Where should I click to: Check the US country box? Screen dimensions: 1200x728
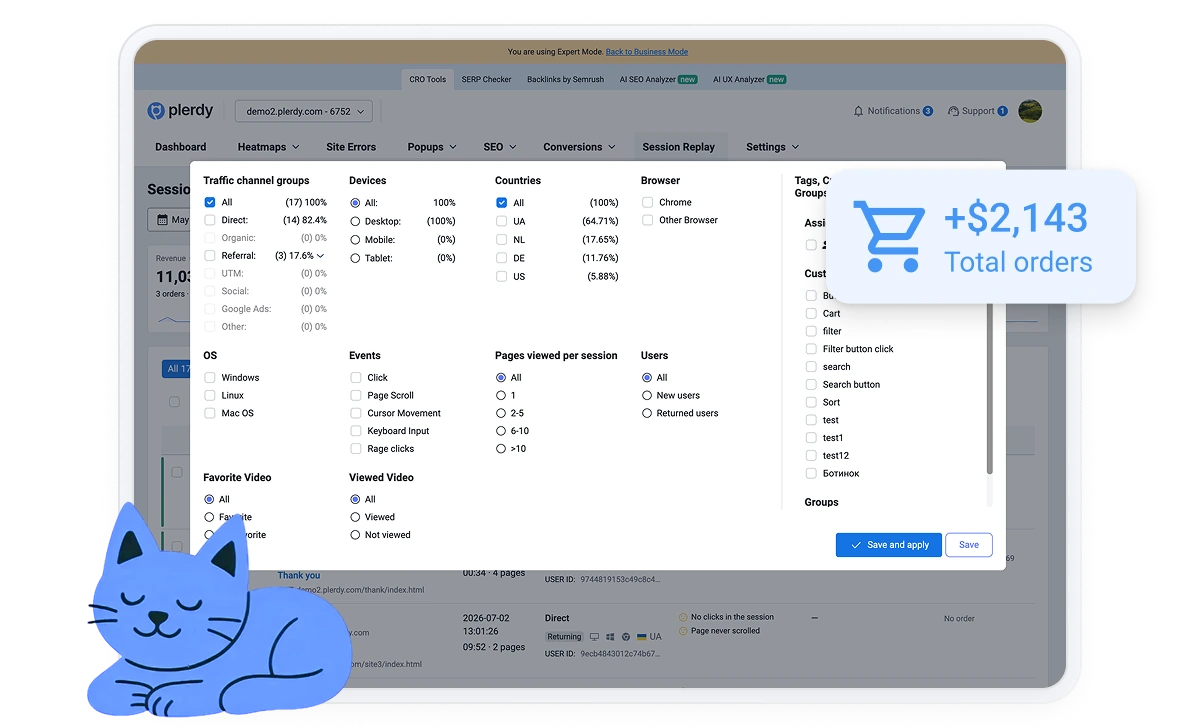(502, 276)
